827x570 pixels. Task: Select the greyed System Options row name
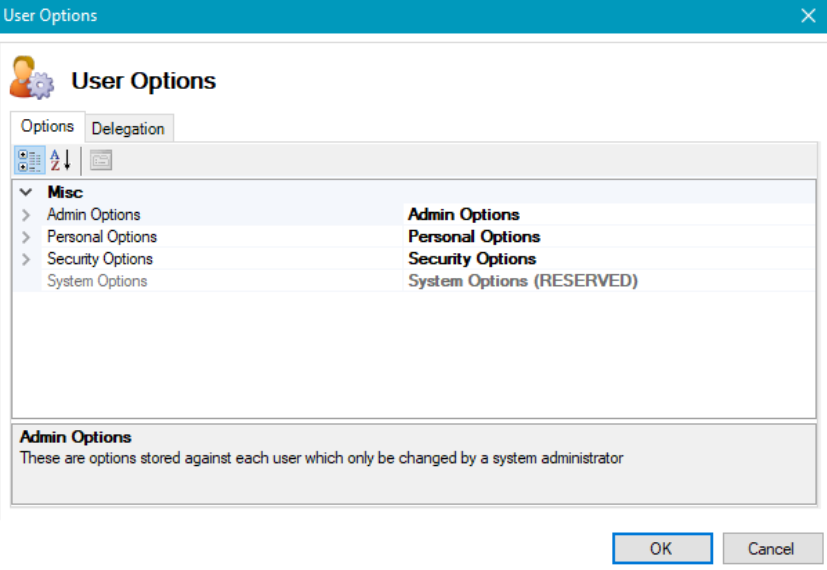pyautogui.click(x=97, y=281)
